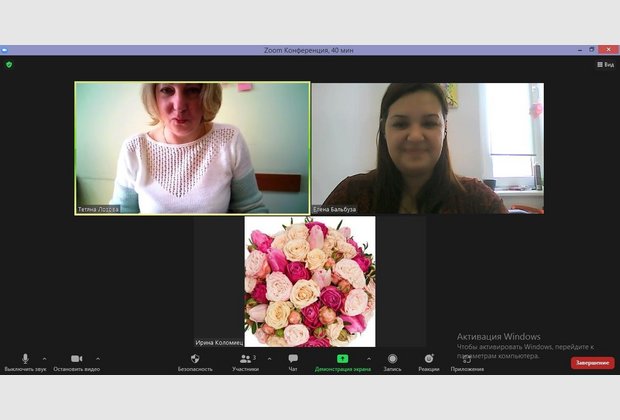Open the Вид (View) layout menu
Image resolution: width=620 pixels, height=420 pixels.
coord(606,64)
